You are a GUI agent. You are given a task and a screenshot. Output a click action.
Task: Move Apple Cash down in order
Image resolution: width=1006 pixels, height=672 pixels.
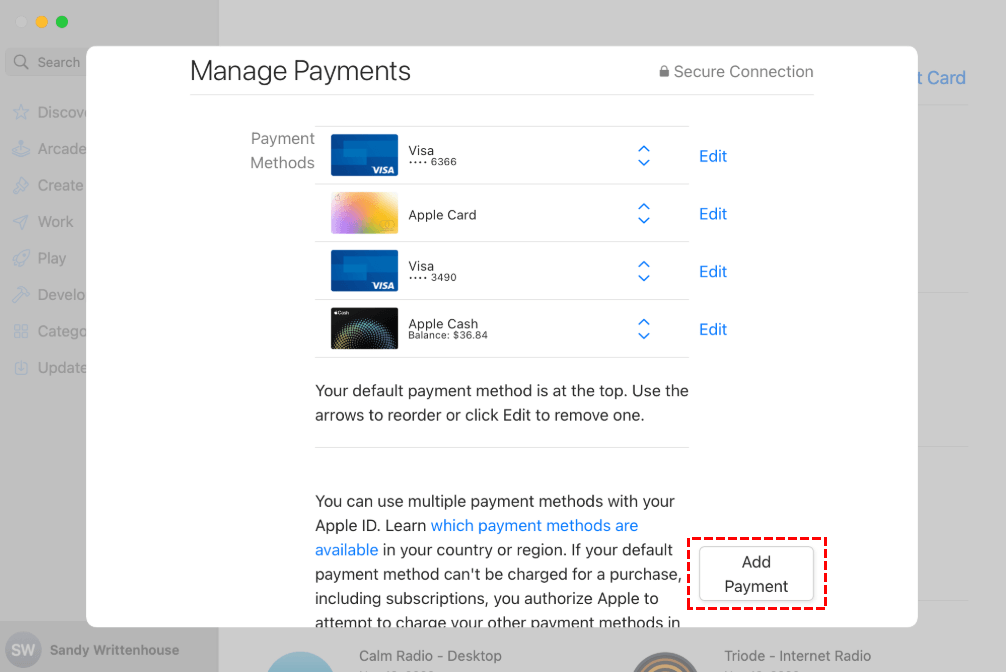(644, 336)
